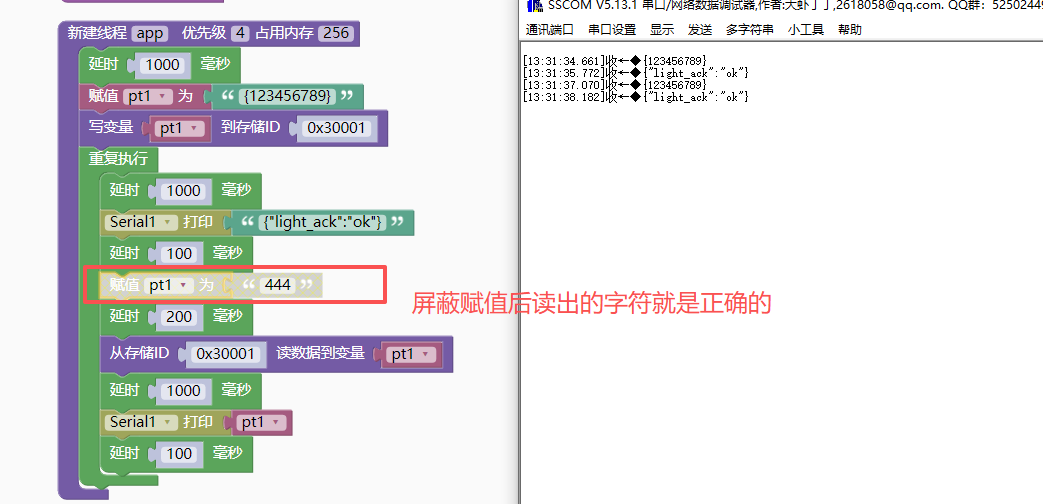Edit the thread name field 'app'
1043x504 pixels.
[148, 33]
